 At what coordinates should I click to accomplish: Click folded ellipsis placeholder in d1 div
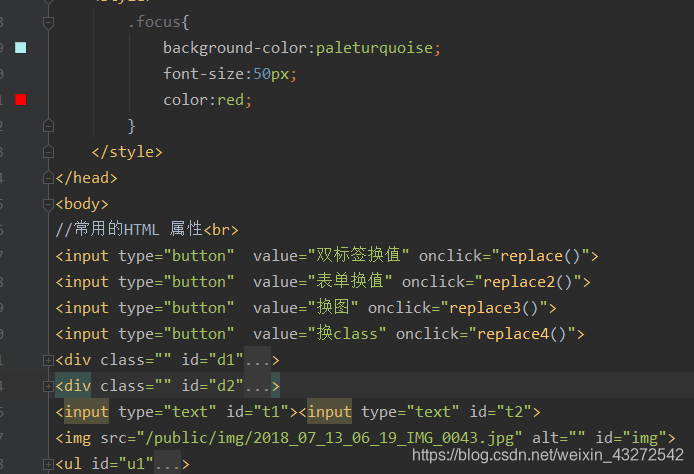[x=258, y=360]
